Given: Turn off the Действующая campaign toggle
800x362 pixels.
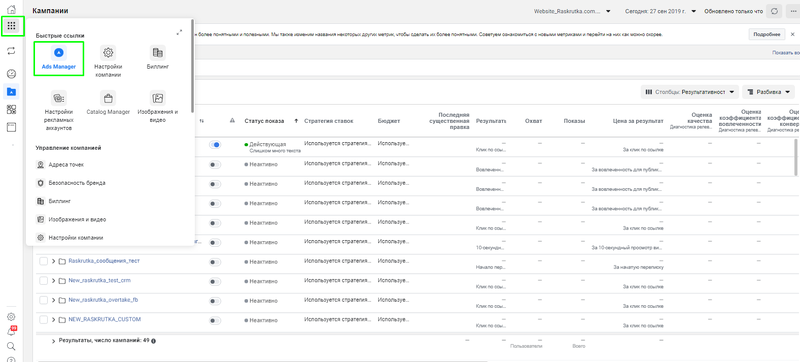Looking at the screenshot, I should pos(215,145).
